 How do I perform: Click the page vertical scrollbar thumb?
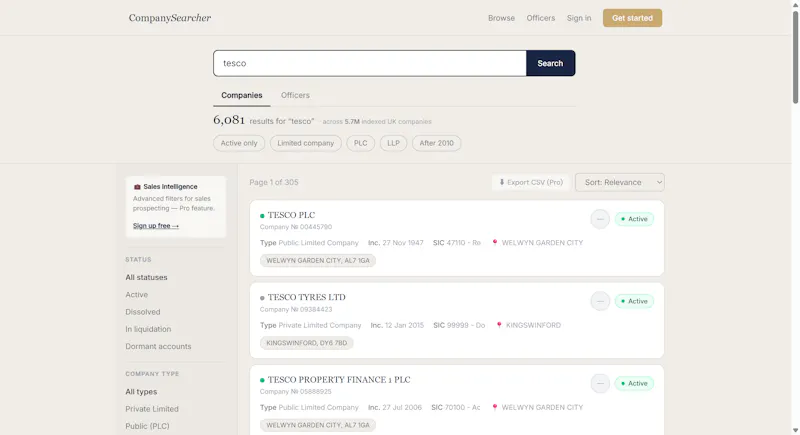[x=795, y=56]
